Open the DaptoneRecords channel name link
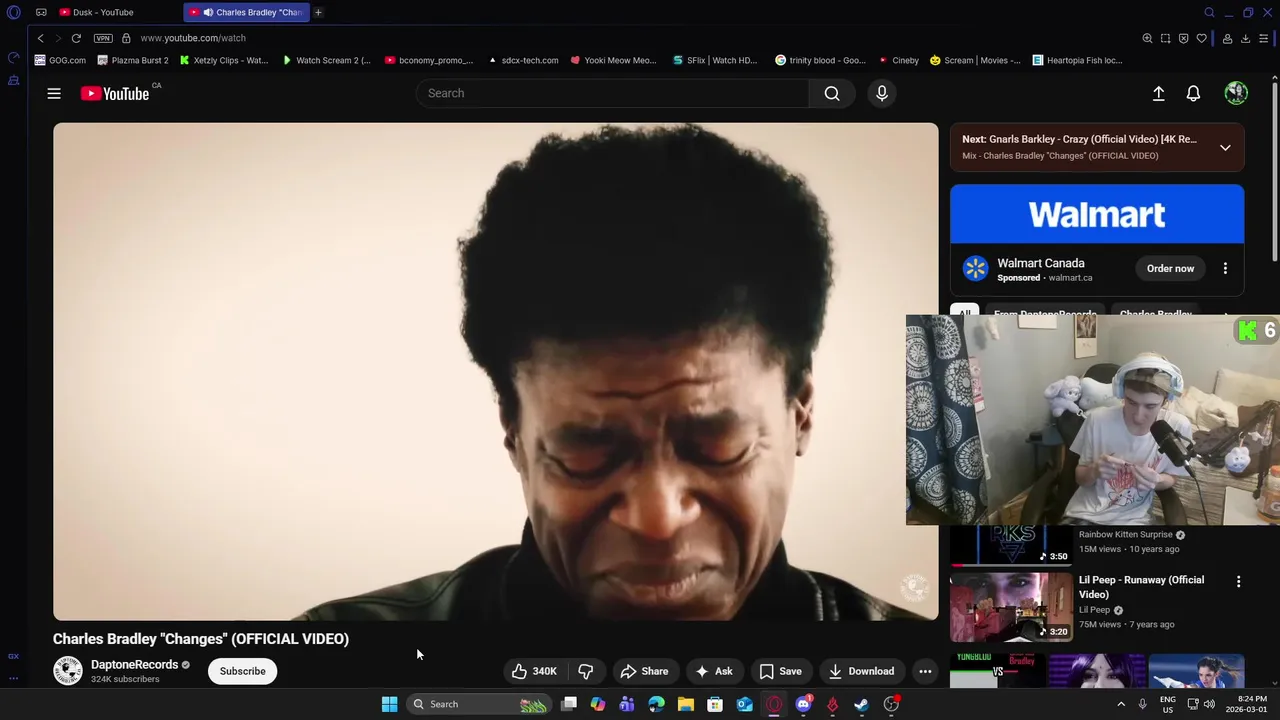 pyautogui.click(x=134, y=665)
